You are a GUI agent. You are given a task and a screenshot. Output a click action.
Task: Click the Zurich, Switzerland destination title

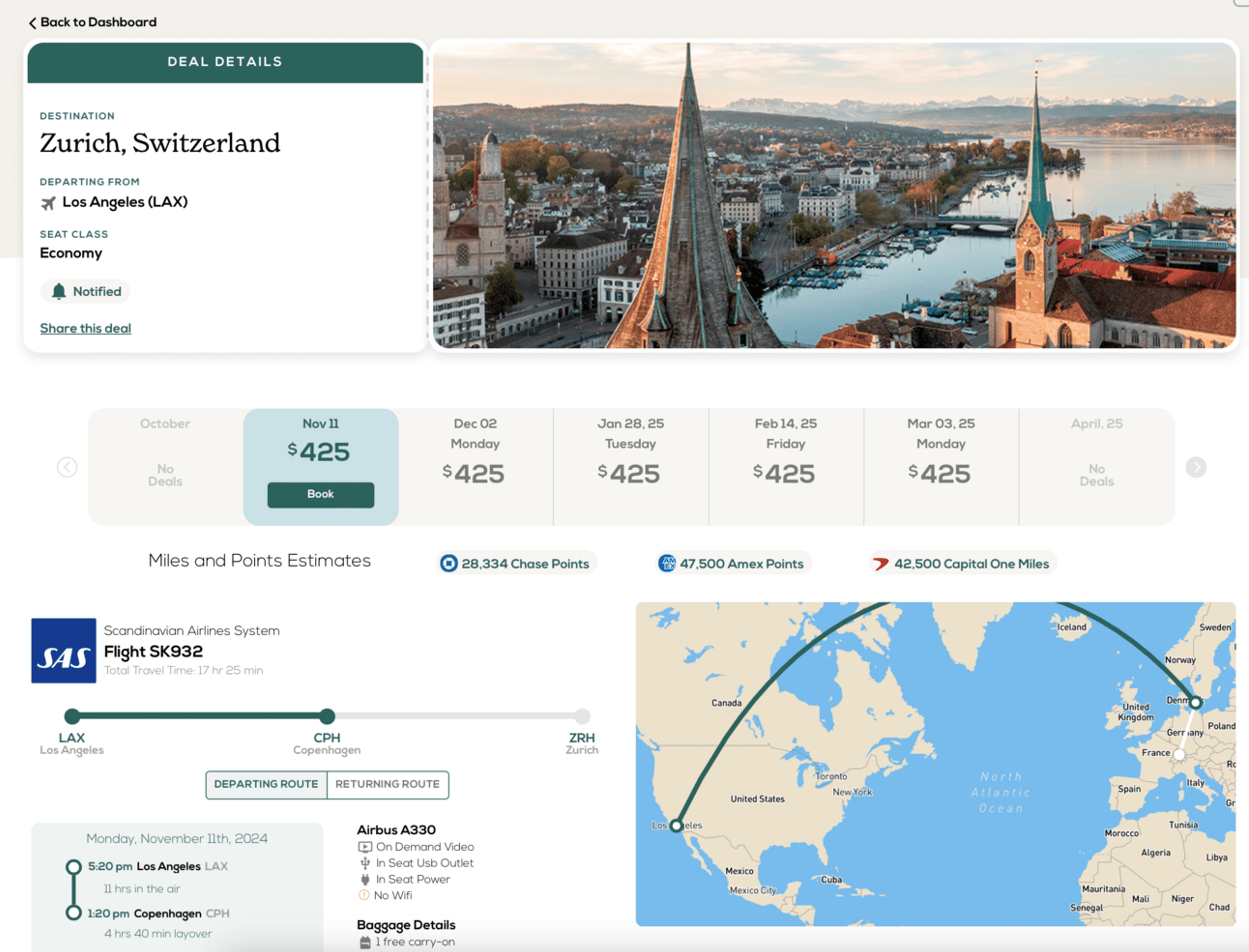(x=160, y=143)
